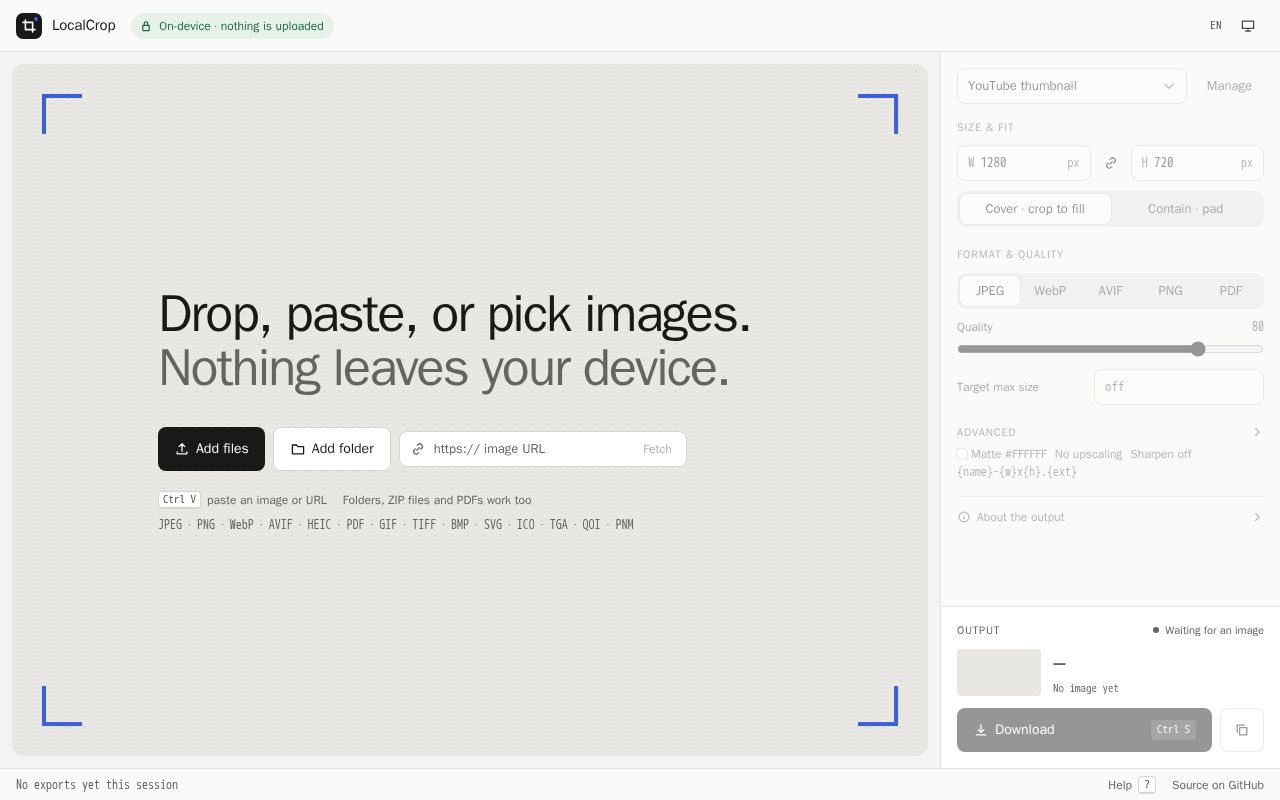Choose the PNG format tab
The width and height of the screenshot is (1280, 800).
point(1170,291)
